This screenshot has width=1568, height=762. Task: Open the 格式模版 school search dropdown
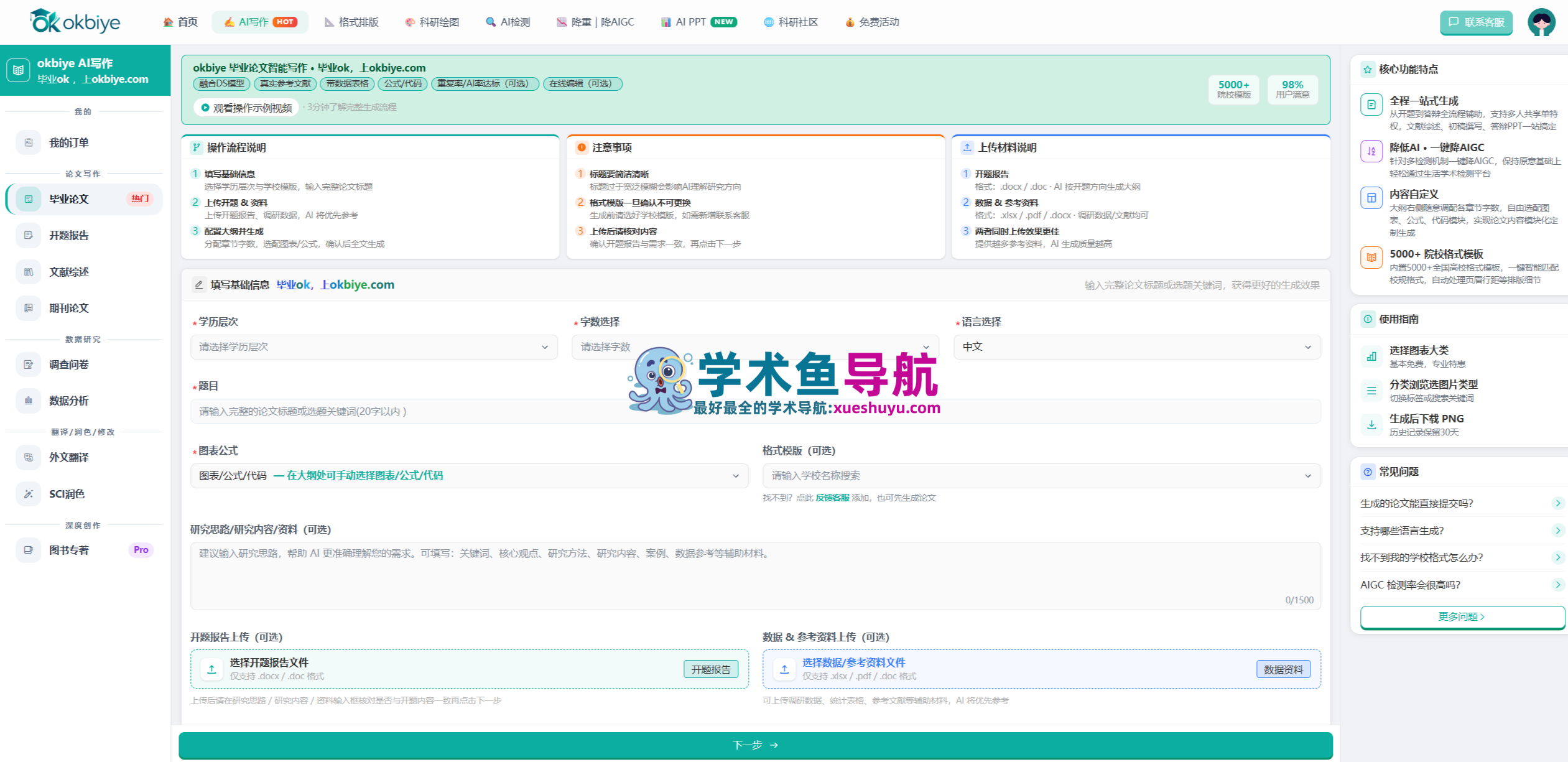click(1042, 476)
